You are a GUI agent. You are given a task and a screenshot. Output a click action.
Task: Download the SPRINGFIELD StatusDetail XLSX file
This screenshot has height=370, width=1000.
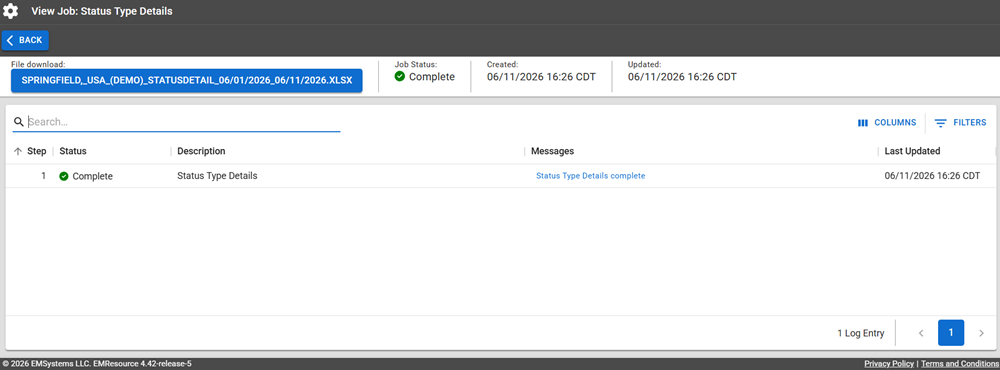point(187,81)
